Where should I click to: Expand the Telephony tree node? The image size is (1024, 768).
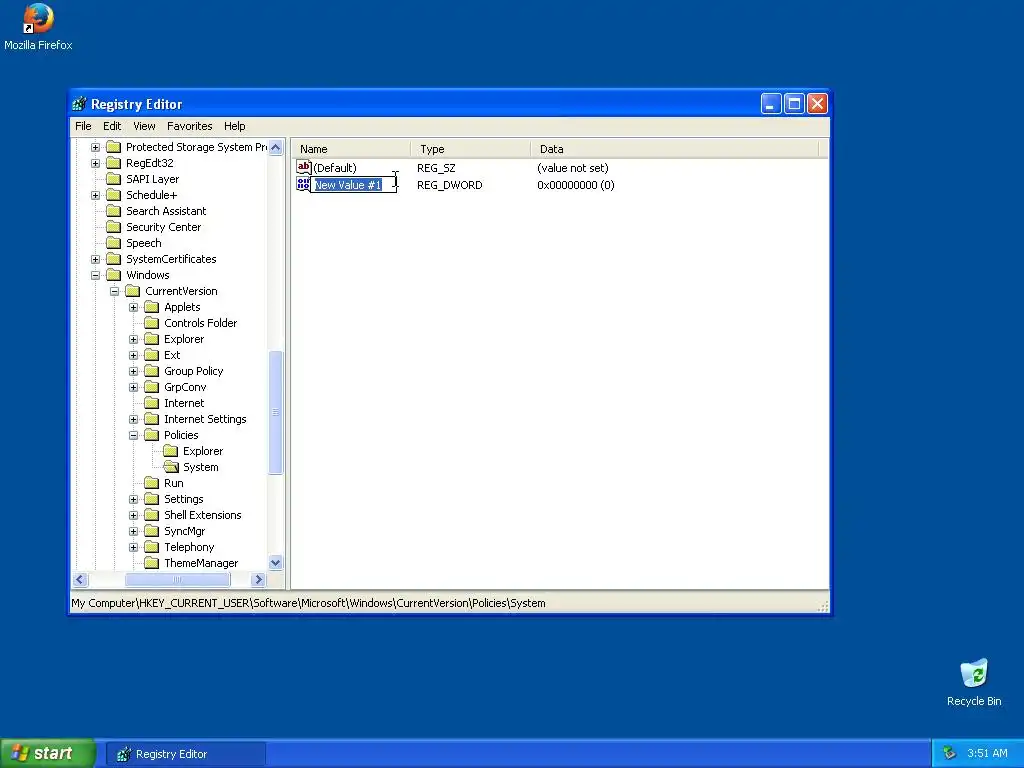(x=133, y=547)
